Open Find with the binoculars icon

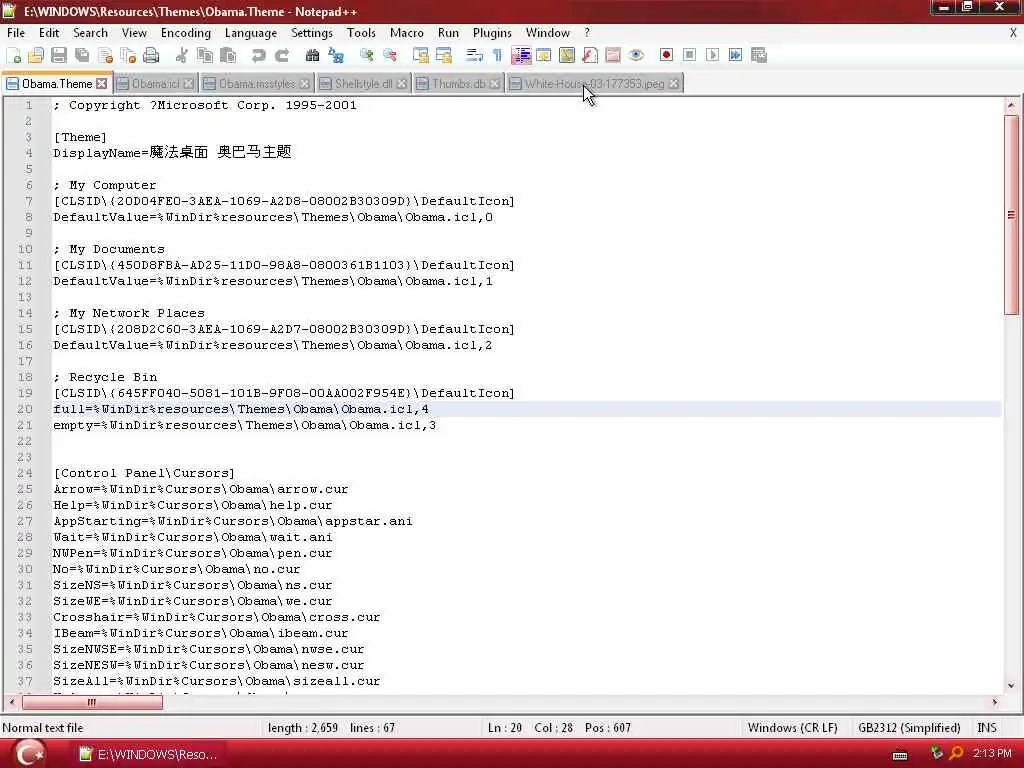pos(312,56)
